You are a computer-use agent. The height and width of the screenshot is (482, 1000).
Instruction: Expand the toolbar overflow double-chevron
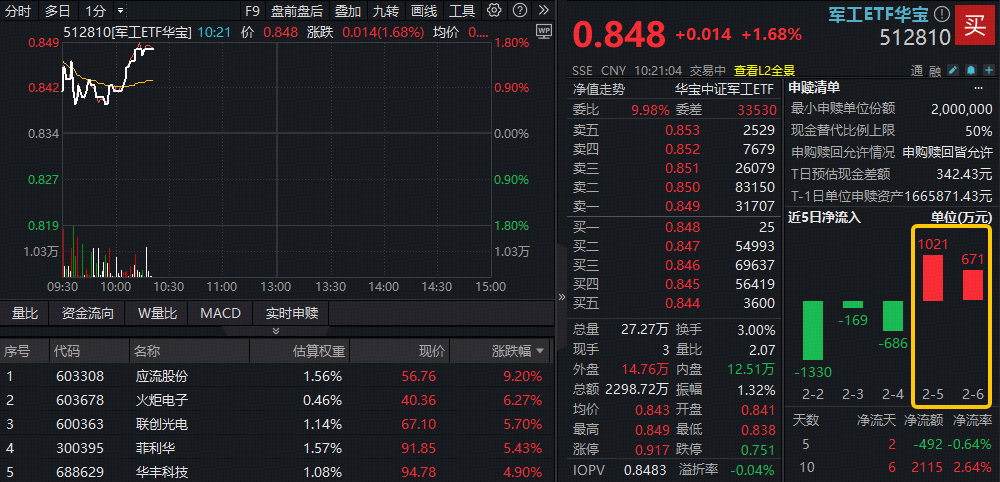[x=544, y=11]
